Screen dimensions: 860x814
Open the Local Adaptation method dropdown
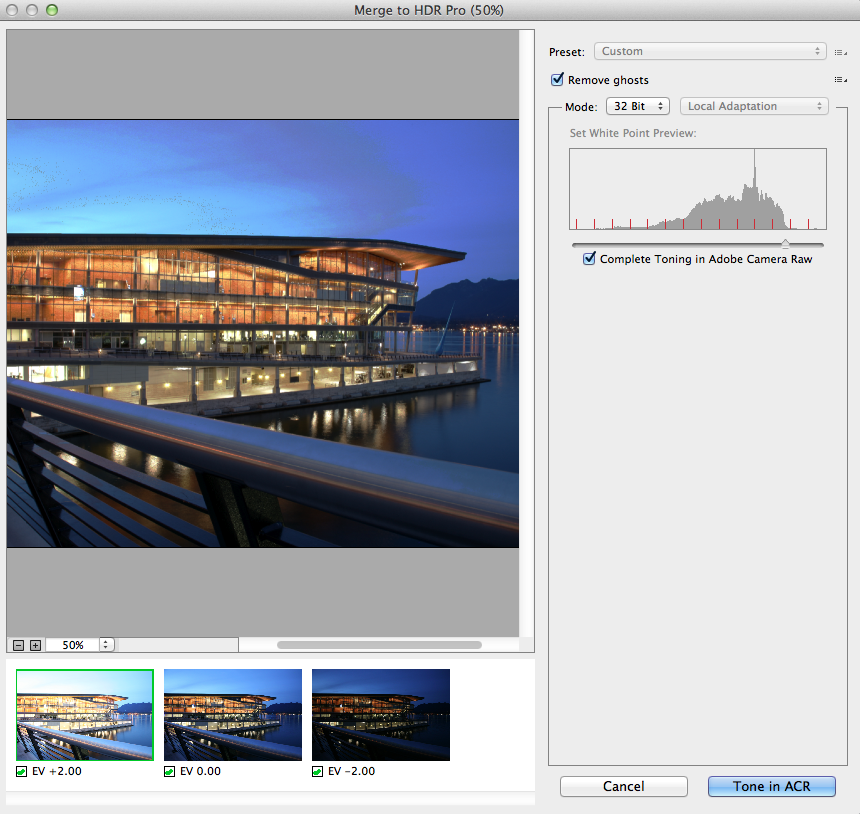pyautogui.click(x=754, y=106)
